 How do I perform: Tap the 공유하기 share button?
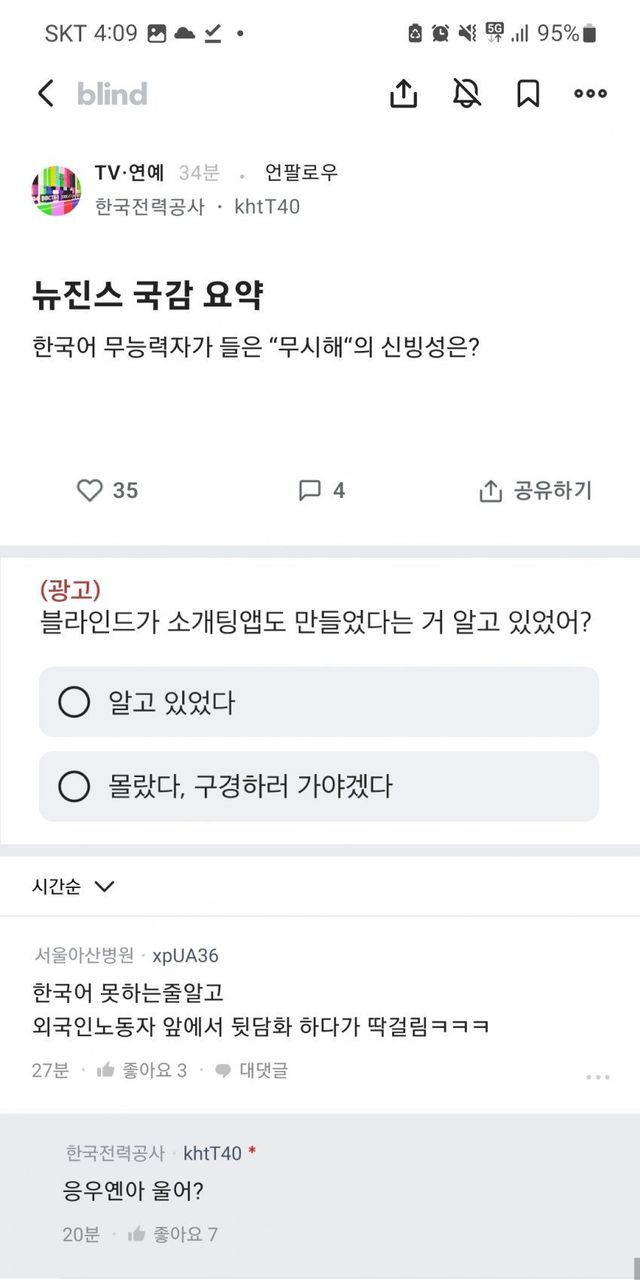[x=537, y=490]
